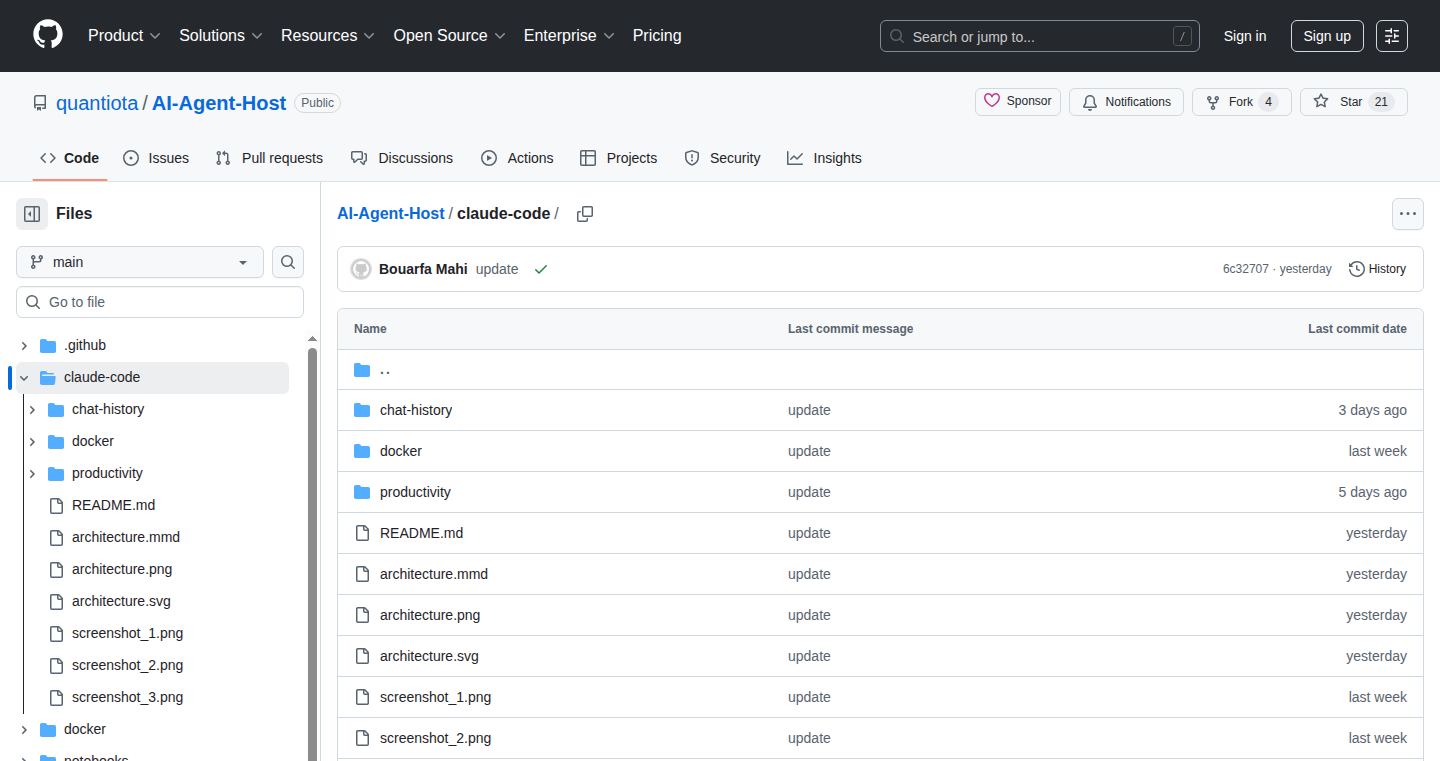Screen dimensions: 1440x761
Task: Open the latest commit message update link
Action: [497, 269]
